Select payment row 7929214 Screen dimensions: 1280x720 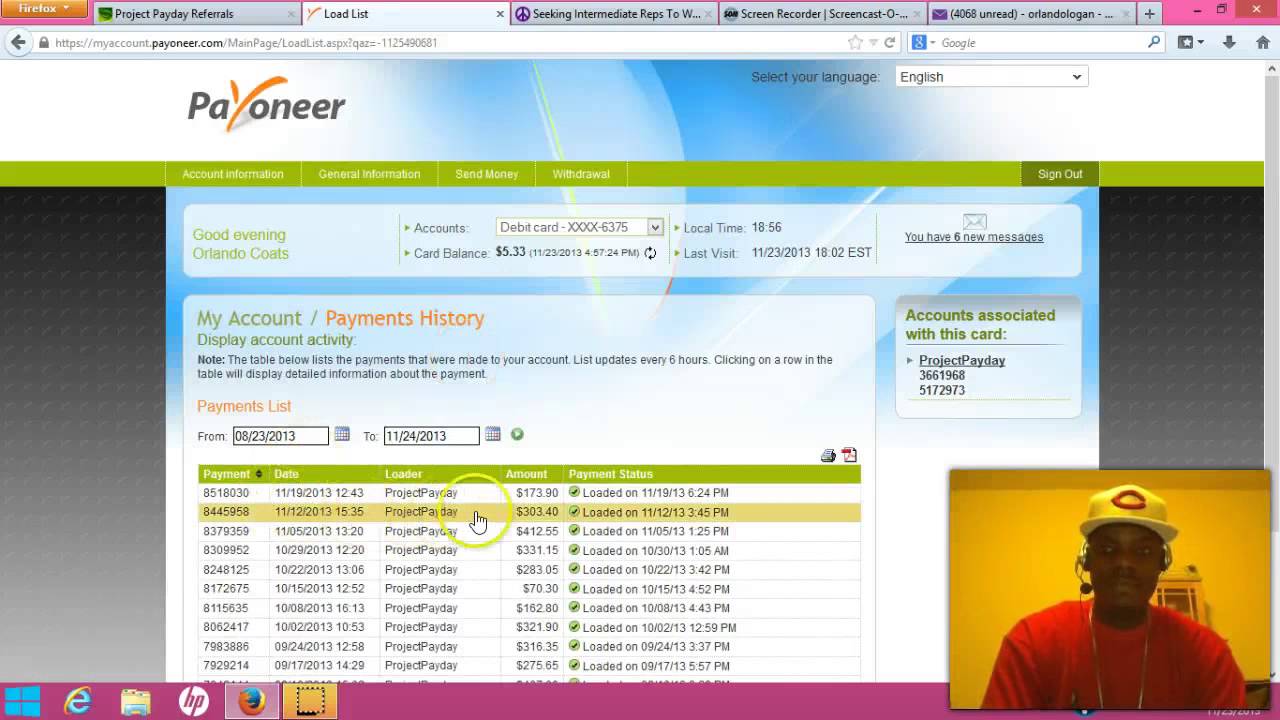[x=529, y=666]
